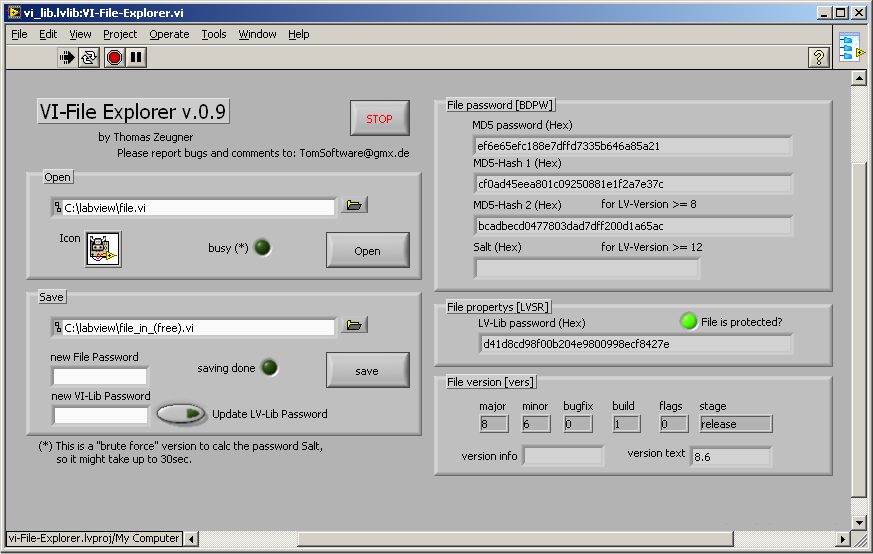Viewport: 873px width, 554px height.
Task: Open the context help question mark icon
Action: coord(818,57)
